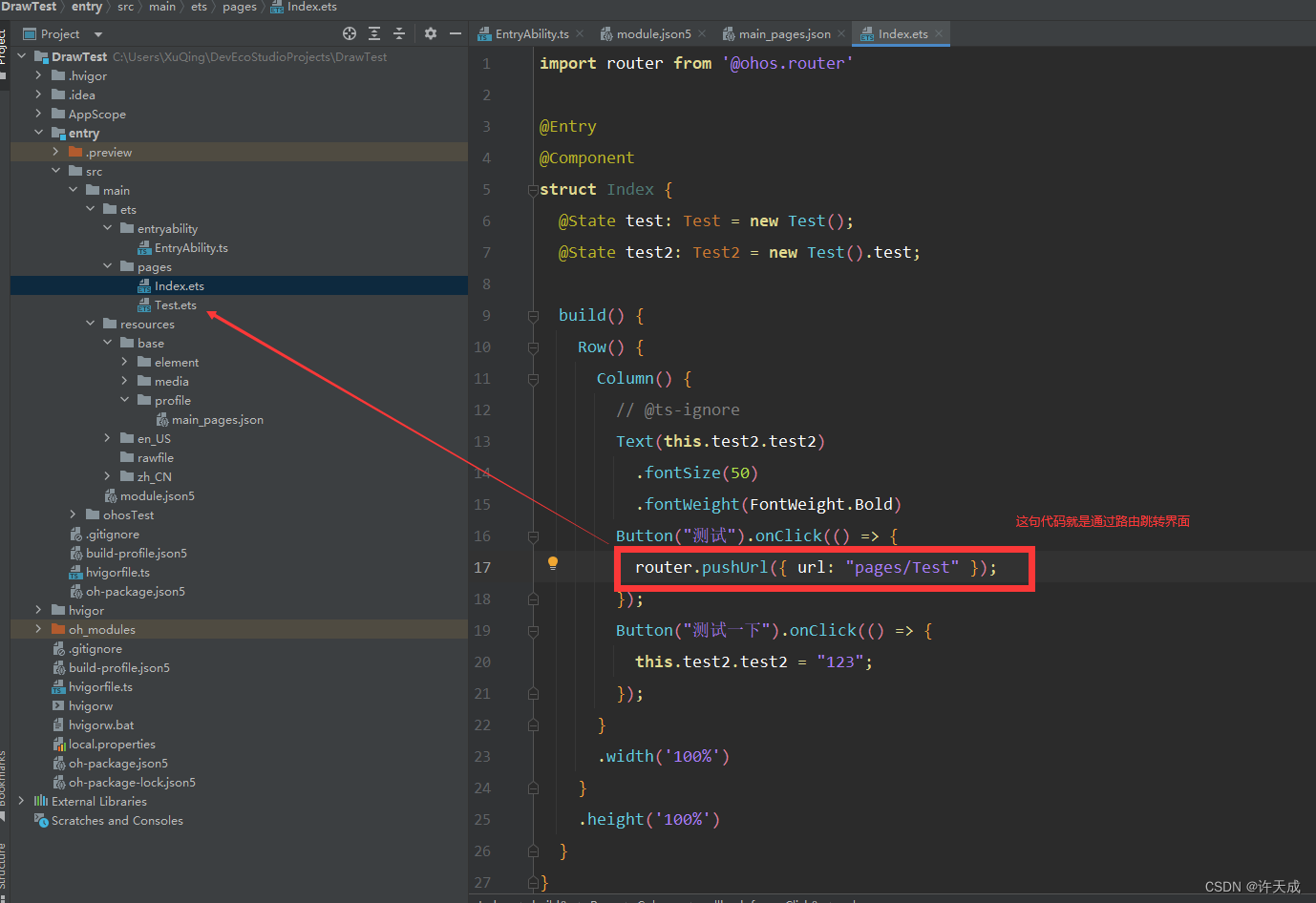This screenshot has height=903, width=1316.
Task: Expand the .idea folder
Action: coord(38,94)
